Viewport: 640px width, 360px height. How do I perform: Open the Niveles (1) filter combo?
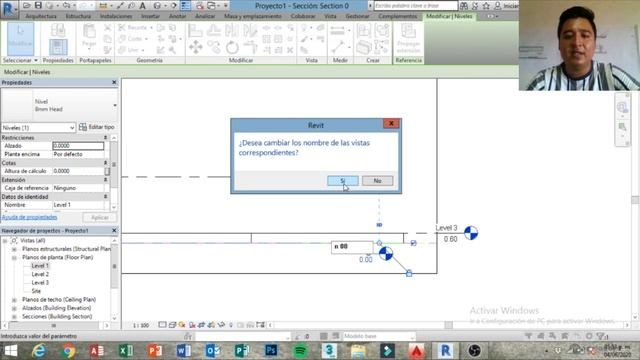[x=38, y=128]
